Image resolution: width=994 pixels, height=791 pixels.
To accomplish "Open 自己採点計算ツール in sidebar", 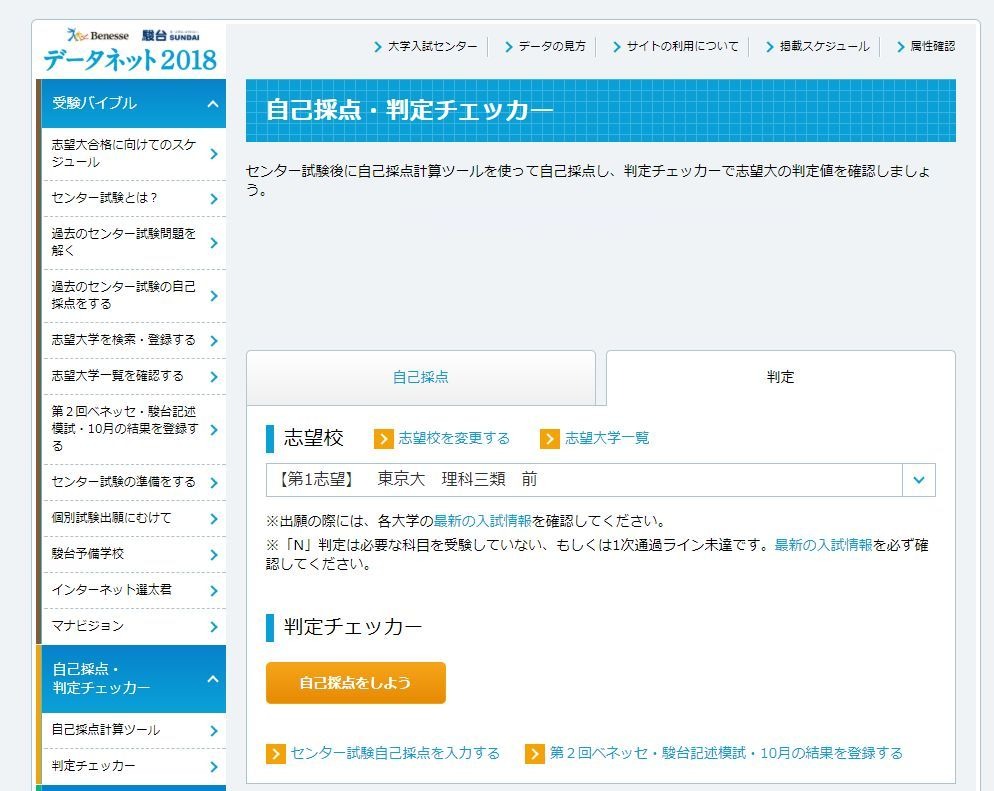I will coord(106,730).
